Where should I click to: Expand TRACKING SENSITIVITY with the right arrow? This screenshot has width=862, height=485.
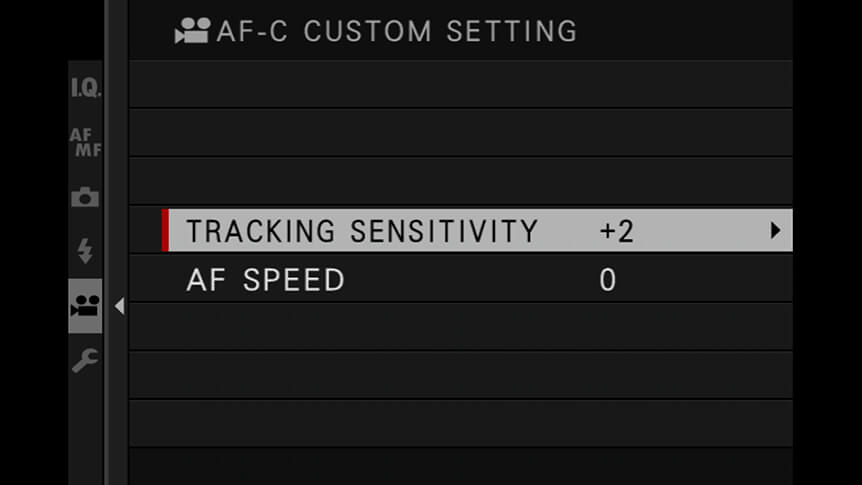coord(775,230)
